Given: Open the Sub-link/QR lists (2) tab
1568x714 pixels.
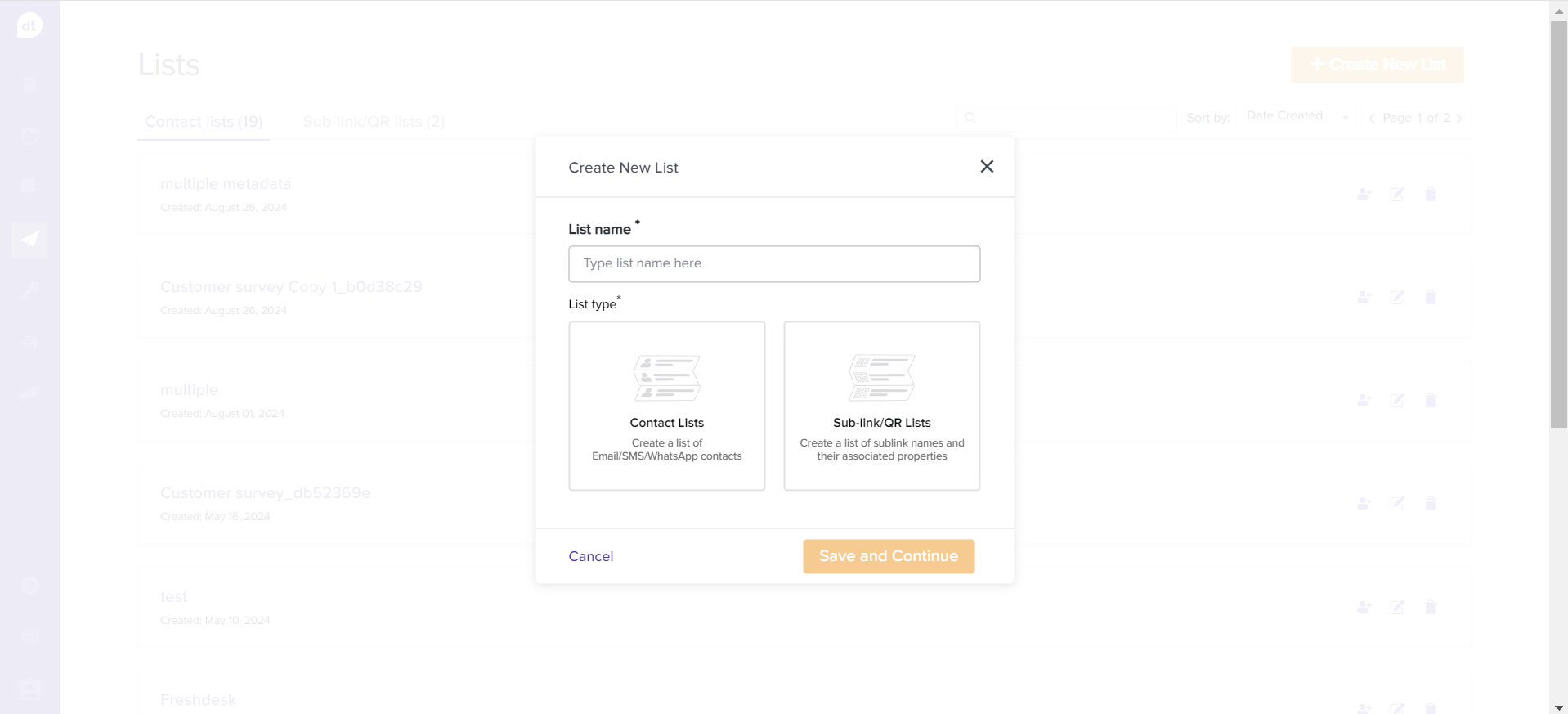Looking at the screenshot, I should coord(374,122).
